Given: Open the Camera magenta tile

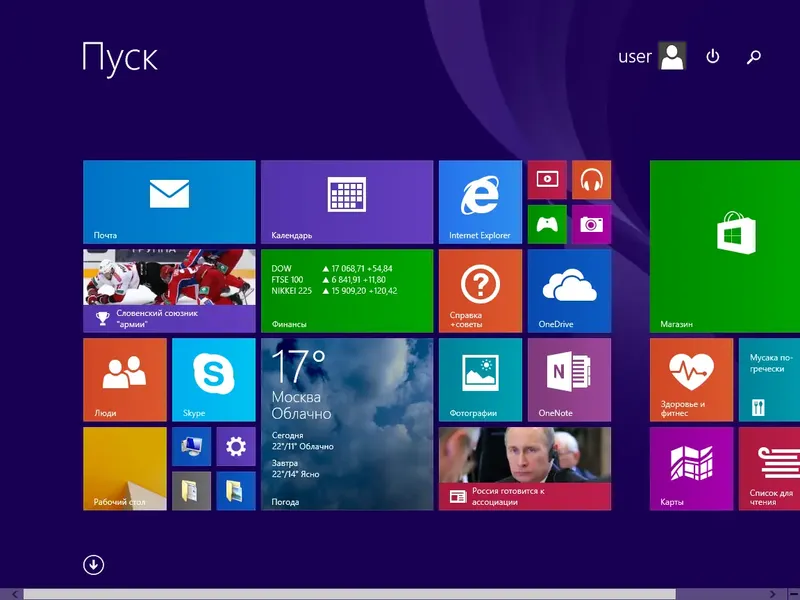Looking at the screenshot, I should [591, 224].
